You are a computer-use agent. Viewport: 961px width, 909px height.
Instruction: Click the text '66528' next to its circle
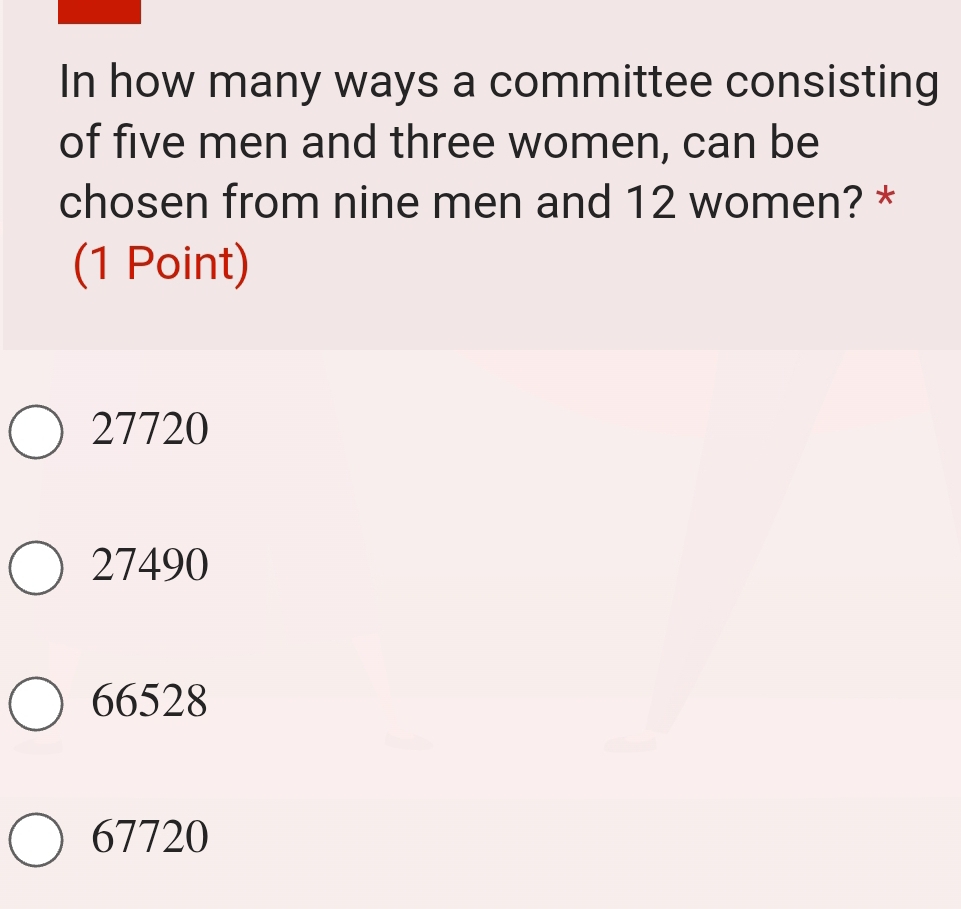point(148,702)
